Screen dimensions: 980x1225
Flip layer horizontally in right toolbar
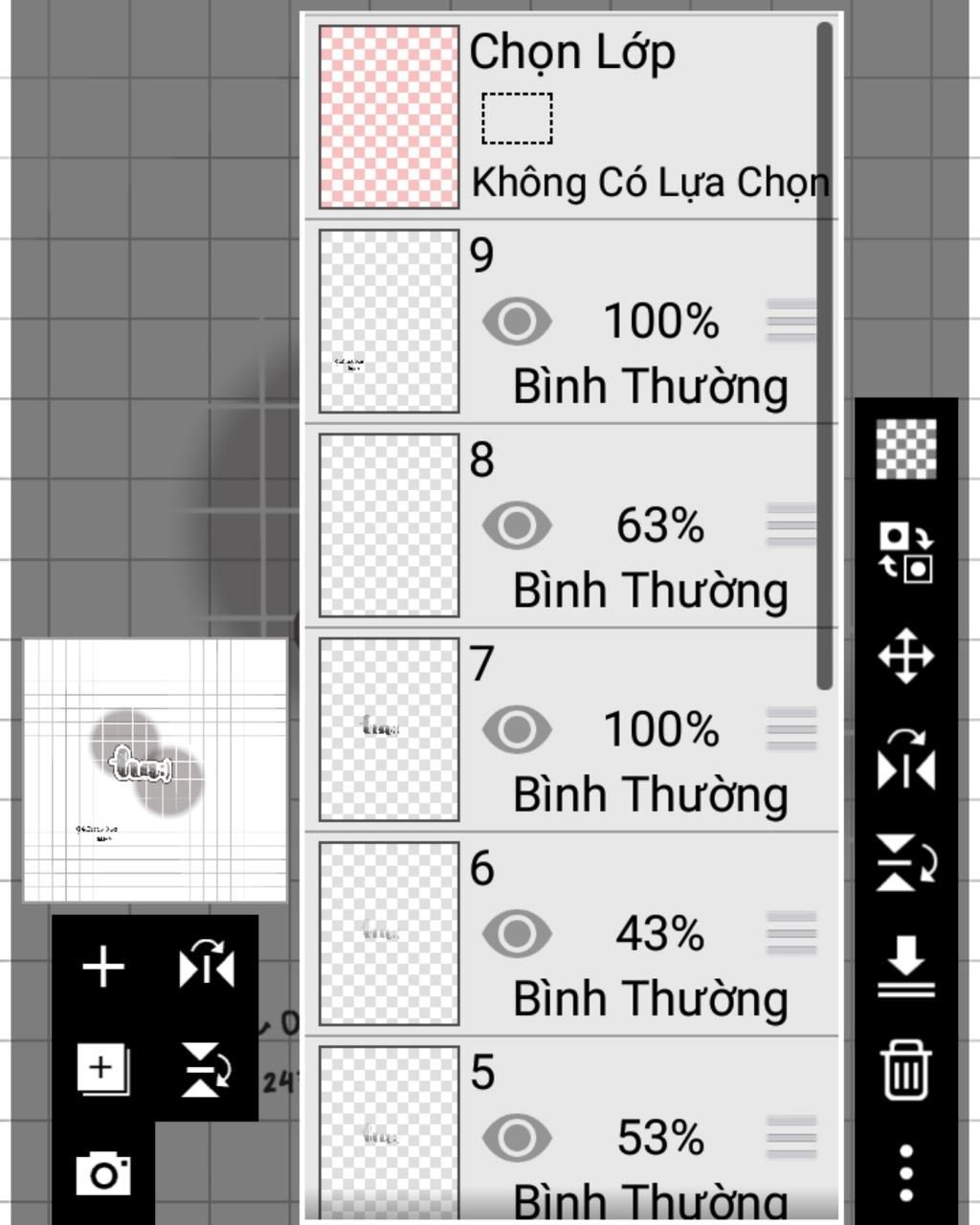(905, 760)
